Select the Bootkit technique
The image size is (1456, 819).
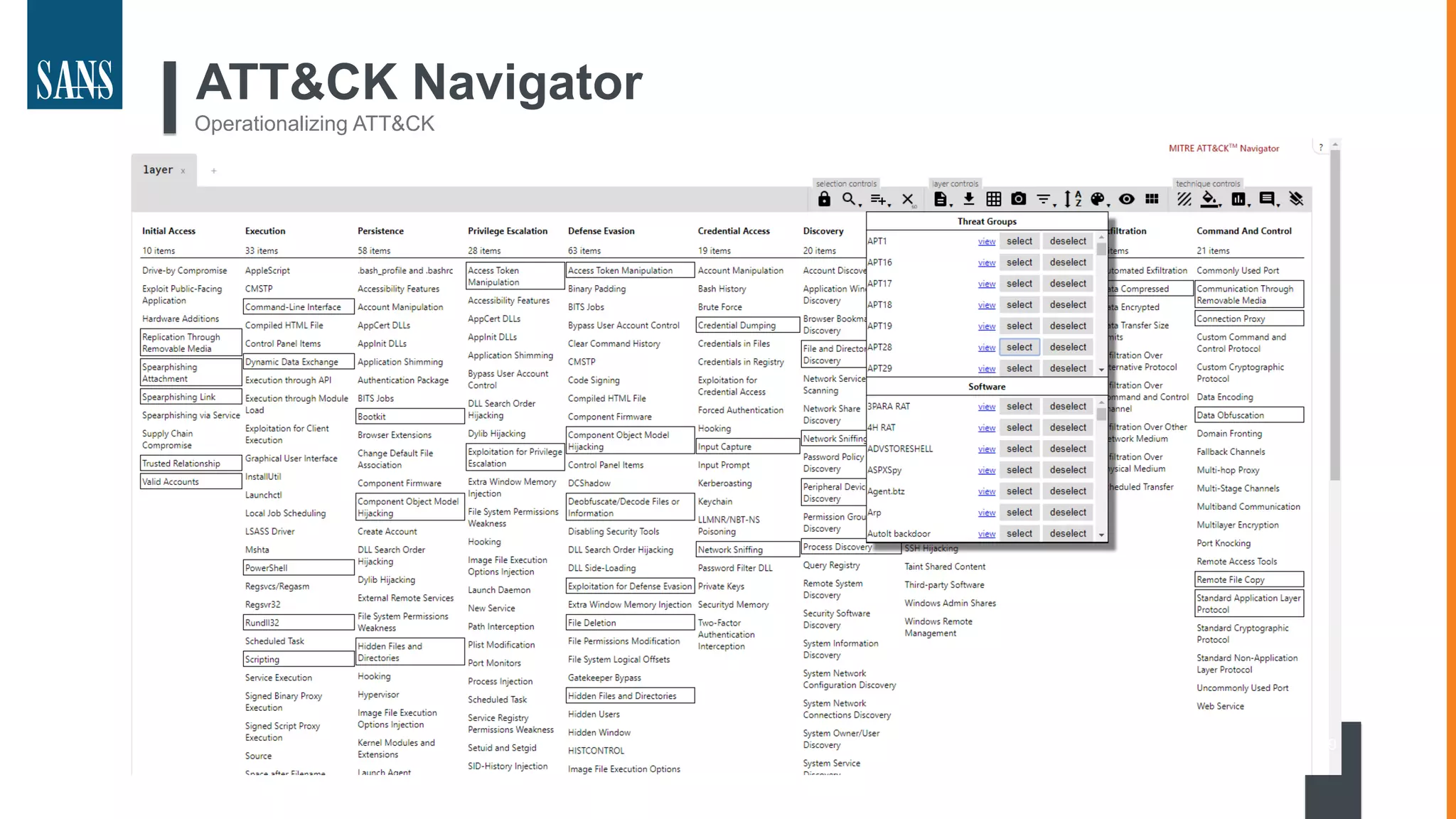click(410, 417)
